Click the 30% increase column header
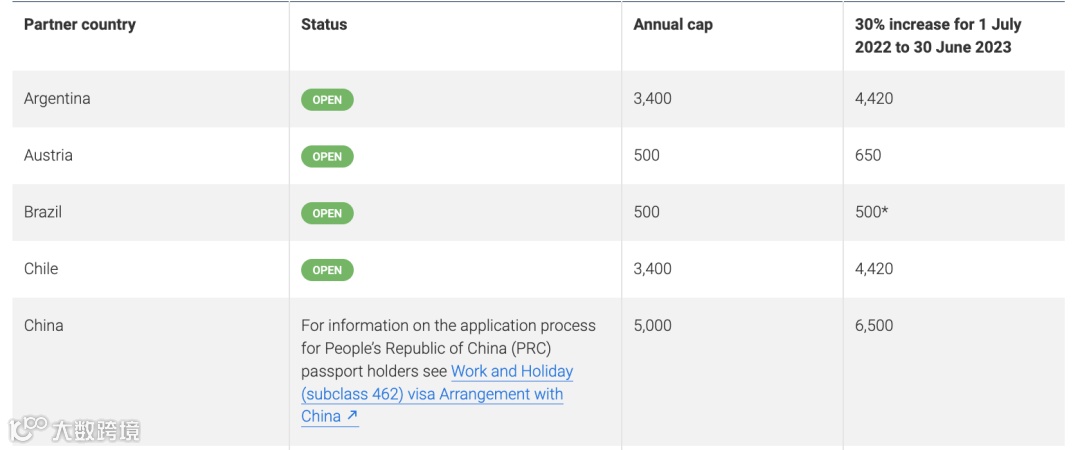1080x450 pixels. click(938, 36)
